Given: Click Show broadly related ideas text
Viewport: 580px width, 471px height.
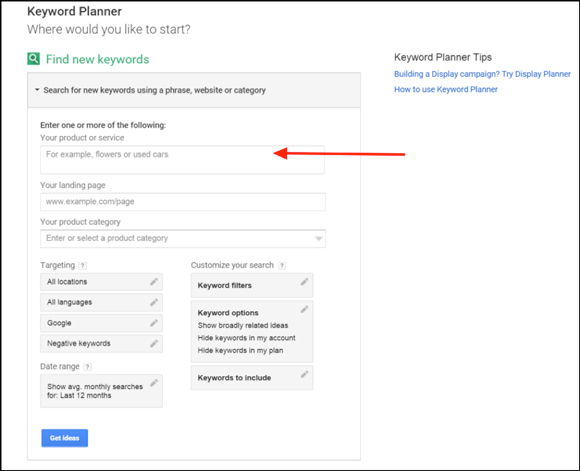Looking at the screenshot, I should point(243,326).
